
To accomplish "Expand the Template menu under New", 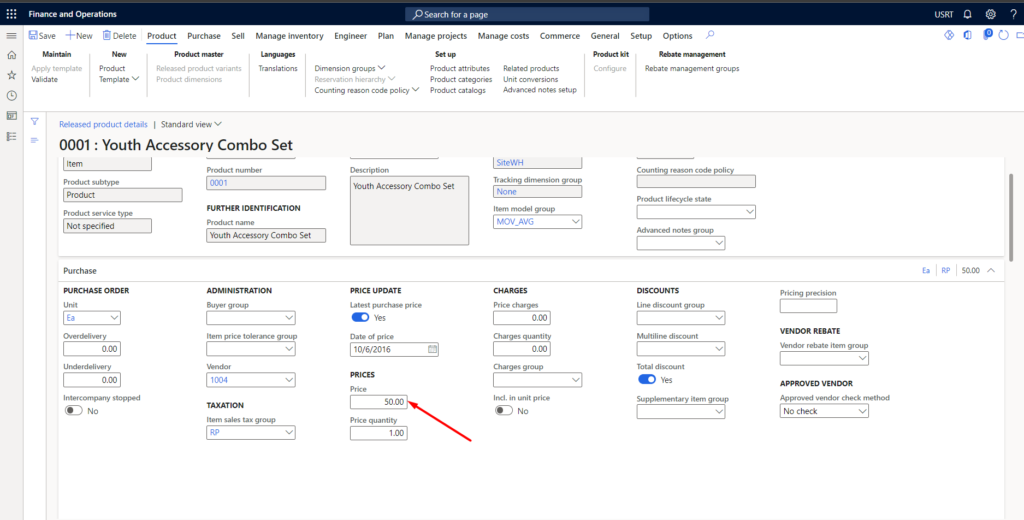I will point(119,79).
